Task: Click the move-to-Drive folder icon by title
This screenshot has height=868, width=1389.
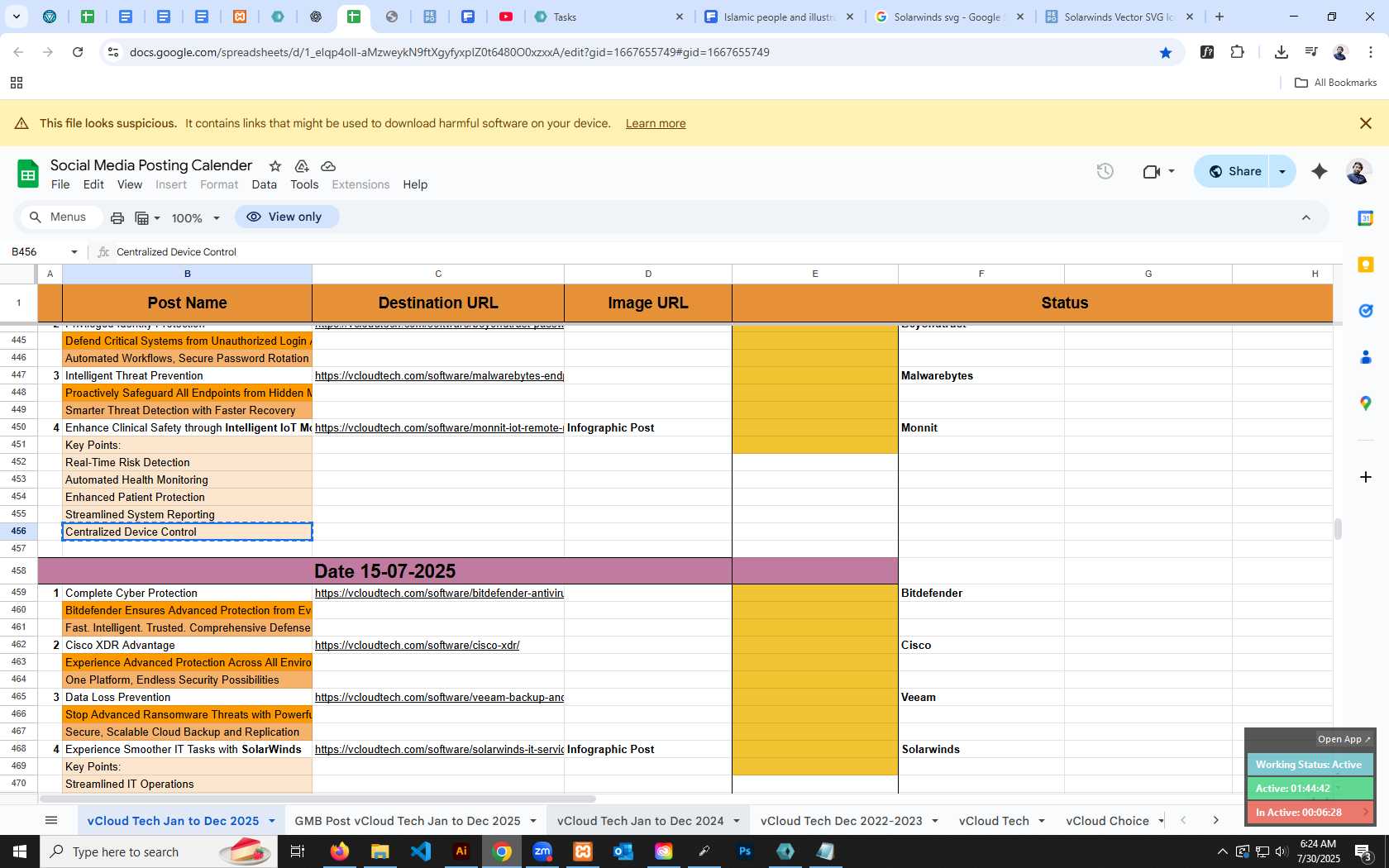Action: coord(302,166)
